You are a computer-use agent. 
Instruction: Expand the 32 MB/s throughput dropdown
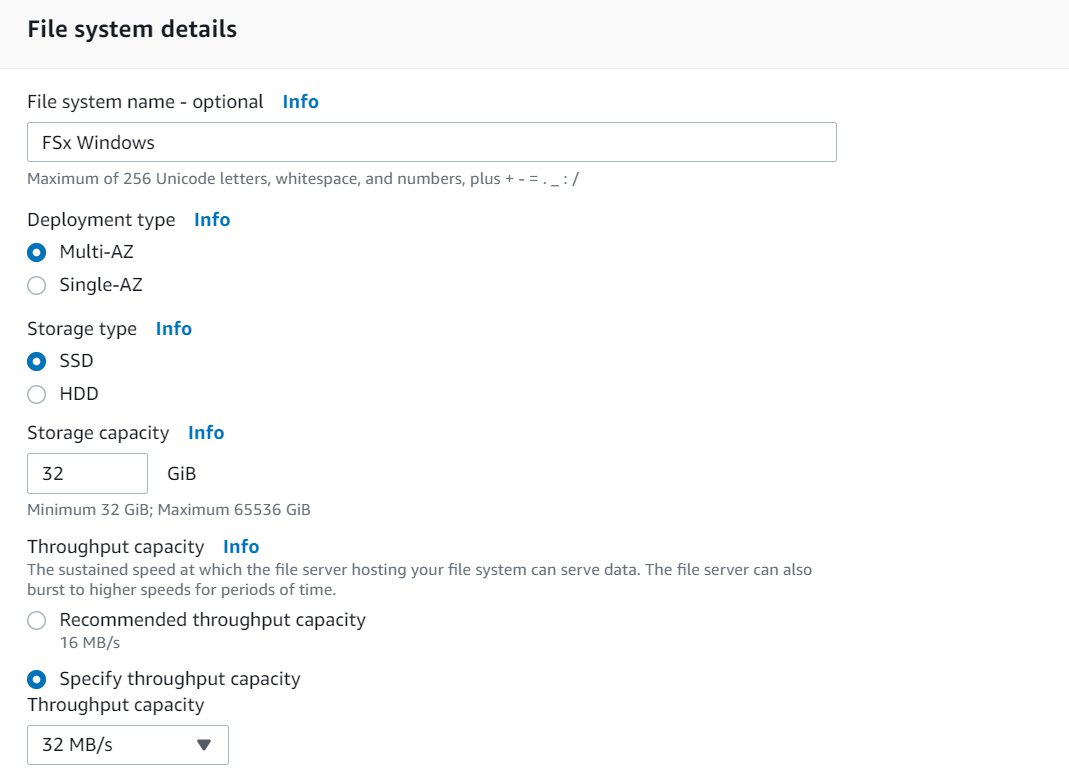pyautogui.click(x=127, y=745)
